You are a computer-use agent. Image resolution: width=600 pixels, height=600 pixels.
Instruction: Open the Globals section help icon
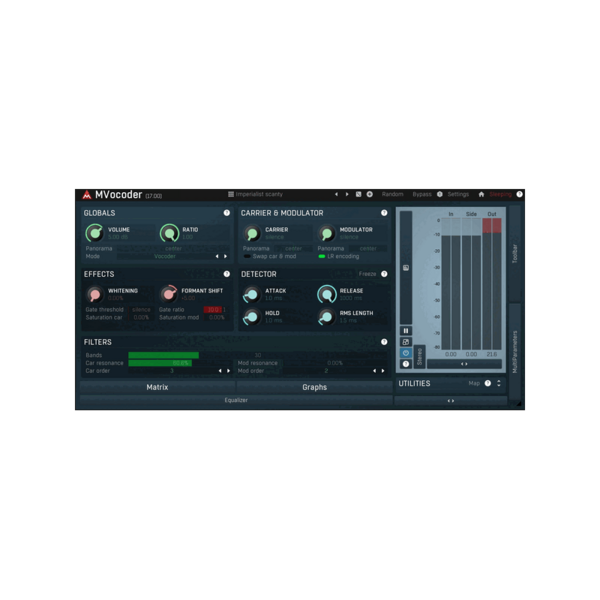click(x=227, y=213)
